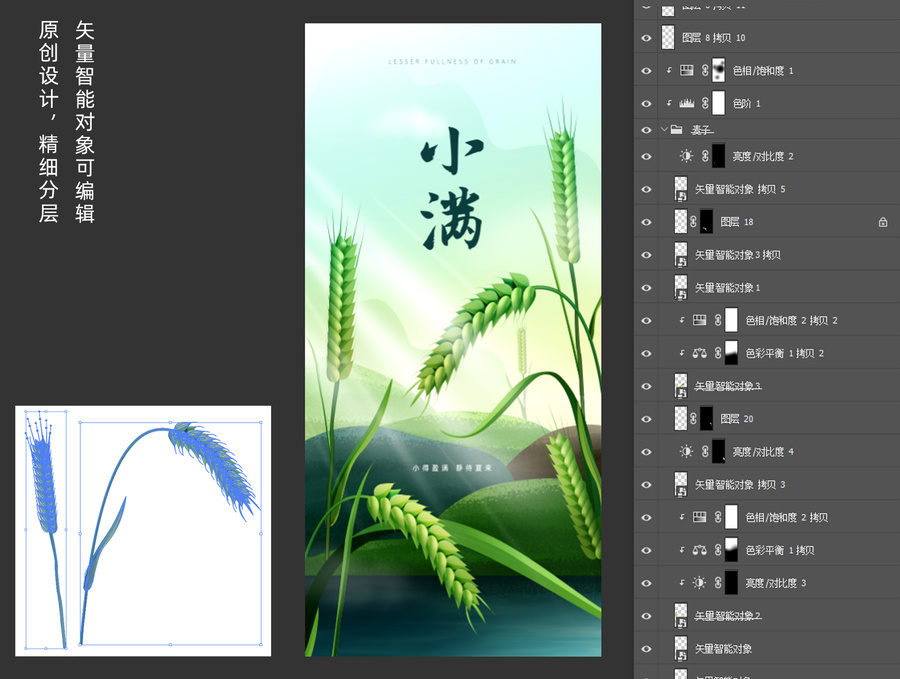
Task: Click clipping arrow of 色相/饱和度 1
Action: tap(669, 71)
